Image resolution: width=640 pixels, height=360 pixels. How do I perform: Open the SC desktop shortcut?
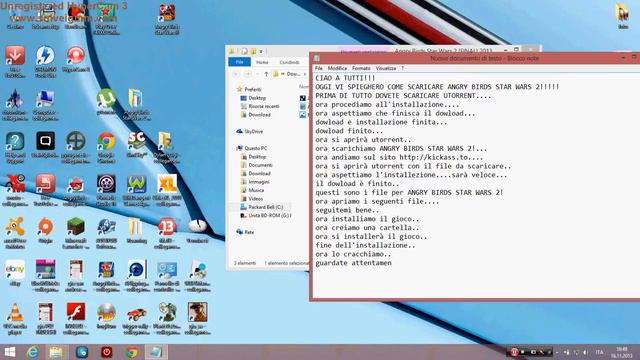coord(137,144)
